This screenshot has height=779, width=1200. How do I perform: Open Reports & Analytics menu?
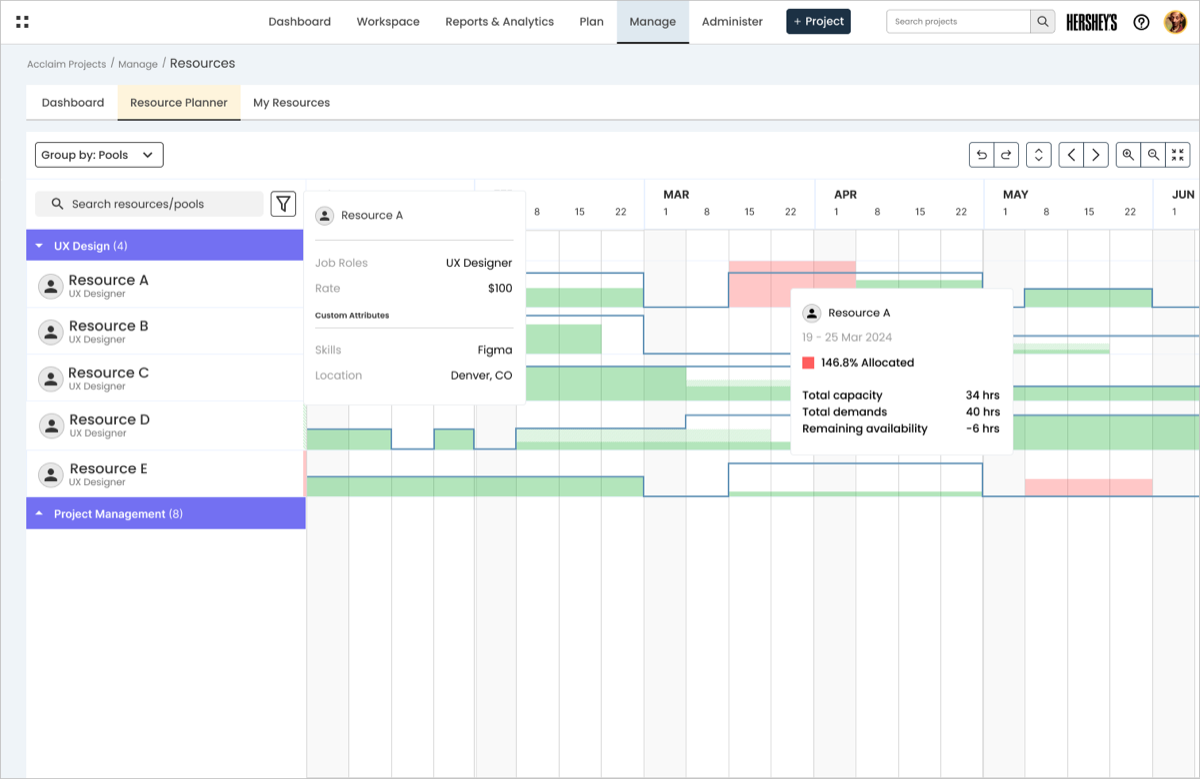click(499, 21)
